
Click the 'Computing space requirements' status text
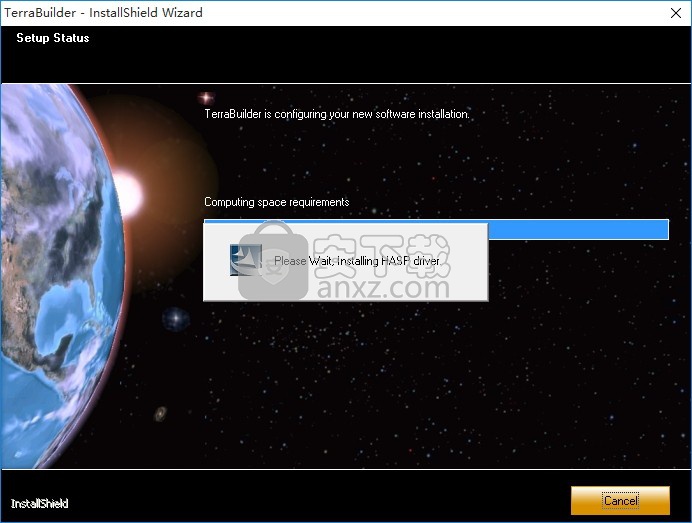[277, 202]
